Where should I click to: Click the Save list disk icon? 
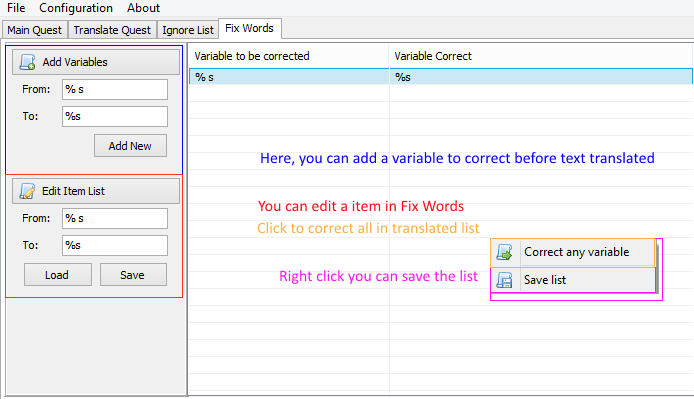(505, 280)
